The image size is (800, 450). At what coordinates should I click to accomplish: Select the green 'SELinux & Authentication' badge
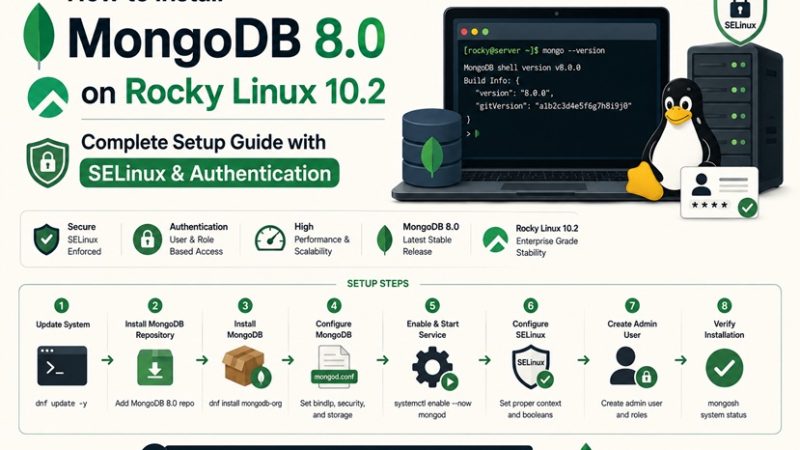point(210,173)
